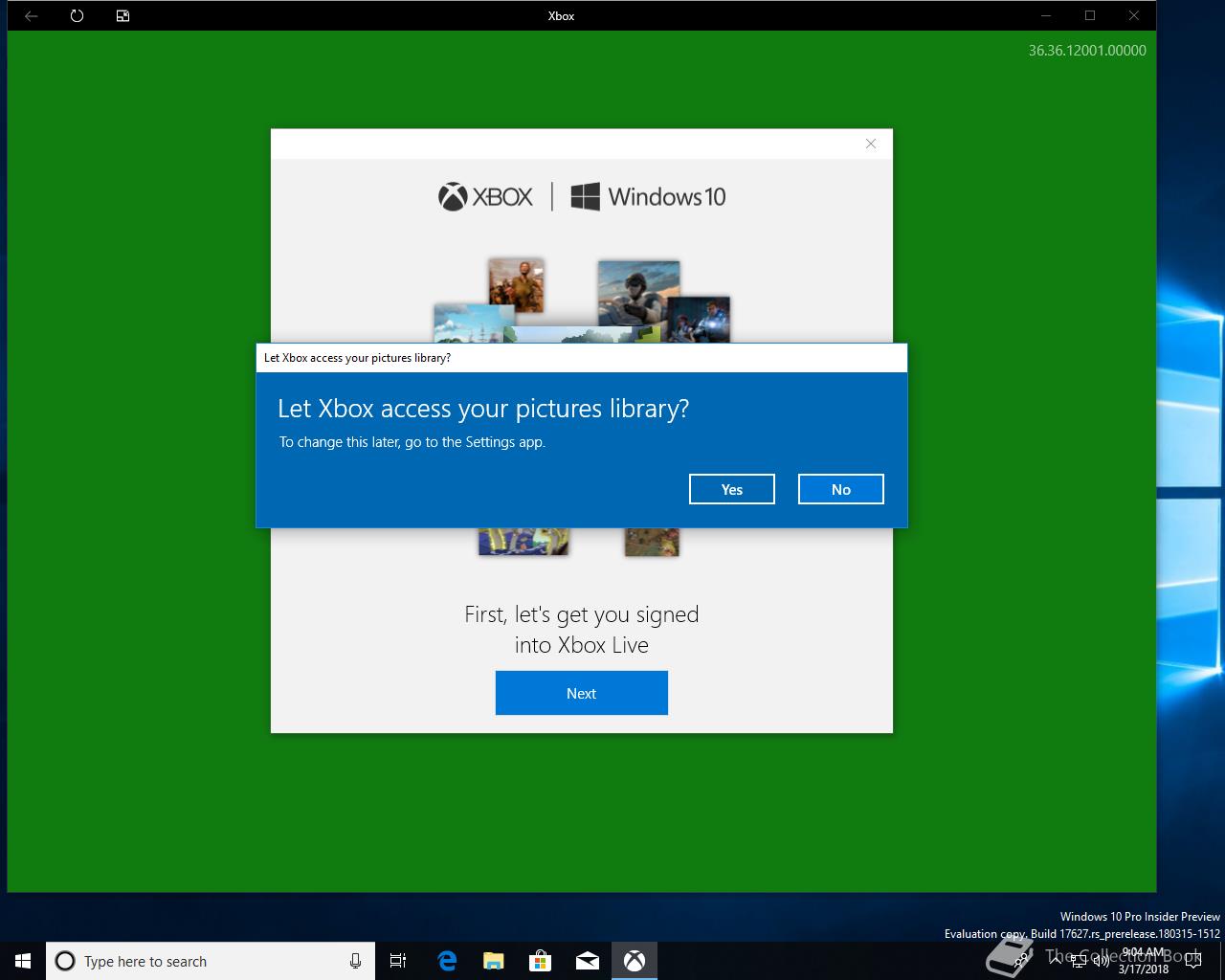This screenshot has width=1225, height=980.
Task: Open Microsoft Store from the taskbar
Action: (x=541, y=961)
